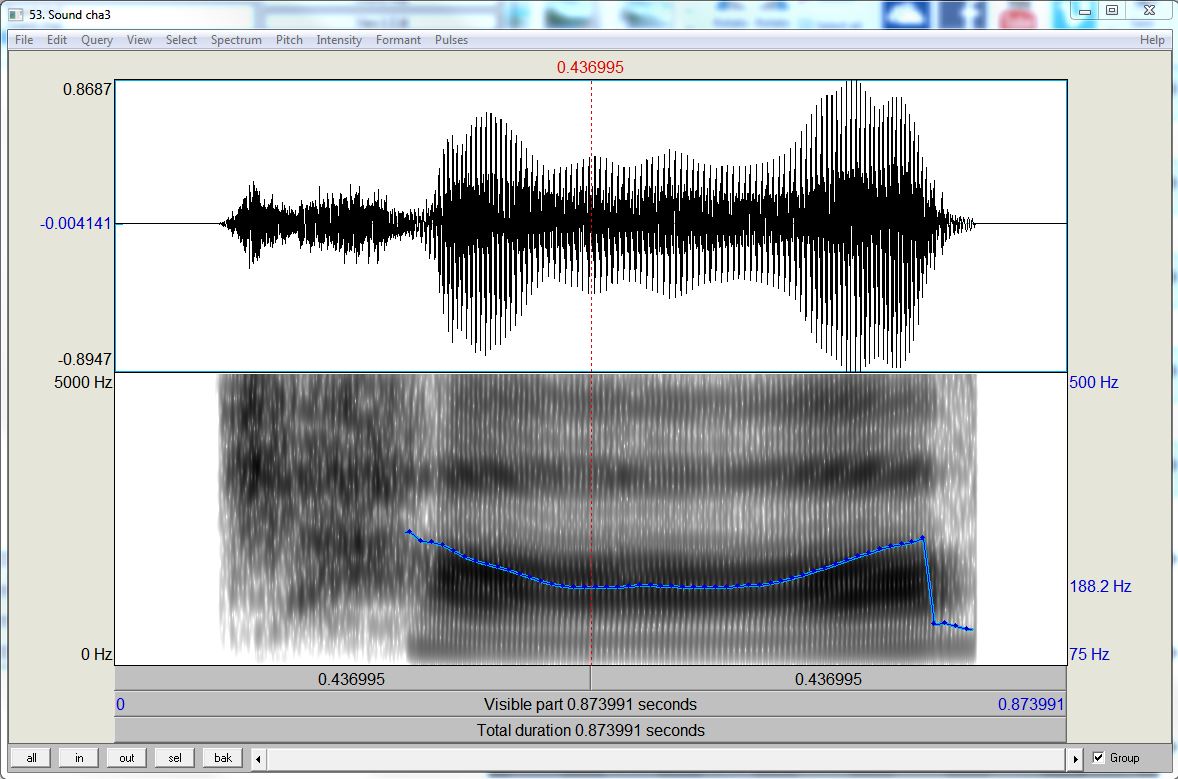Click the scrollbar right arrow

[x=1075, y=759]
